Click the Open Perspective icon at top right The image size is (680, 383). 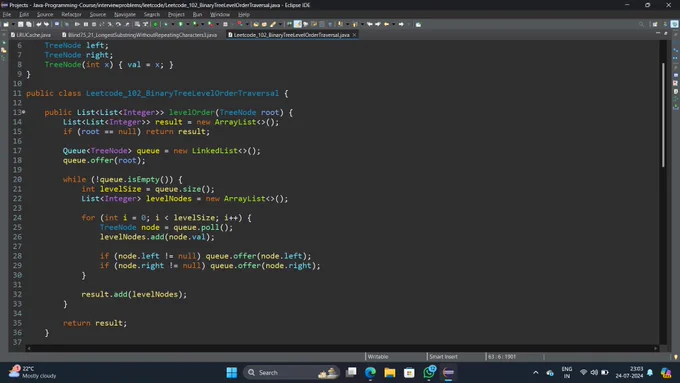click(x=655, y=24)
